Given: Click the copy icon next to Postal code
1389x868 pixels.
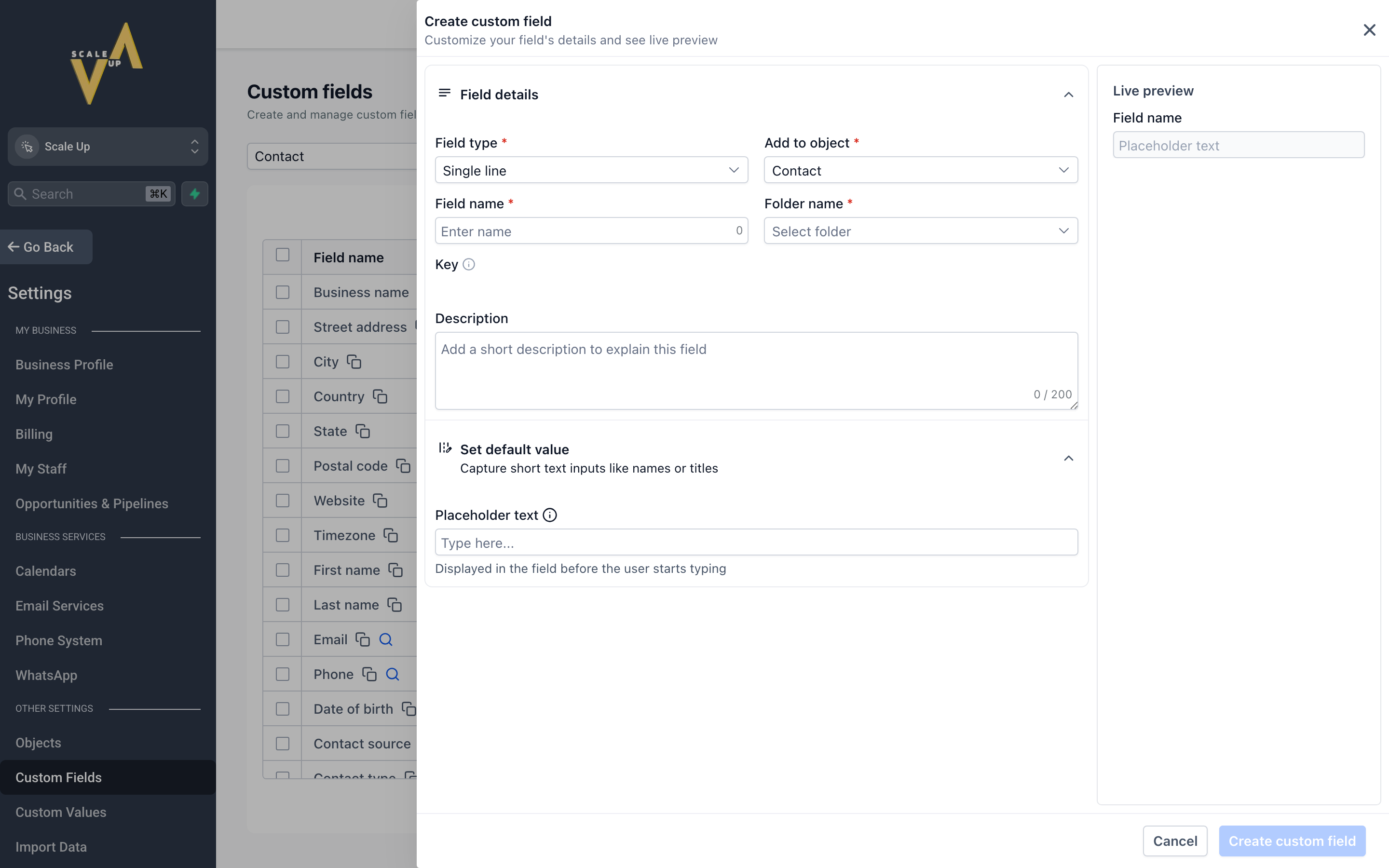Looking at the screenshot, I should point(404,465).
